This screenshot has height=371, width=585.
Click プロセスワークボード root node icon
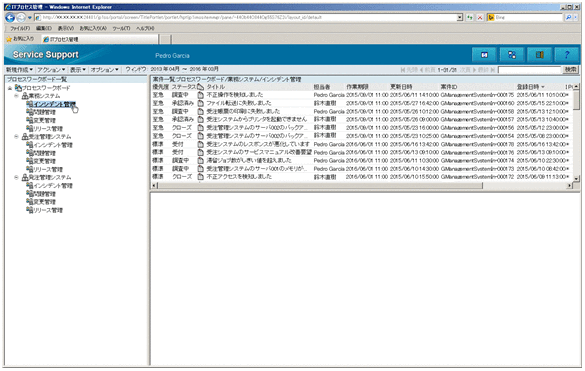(x=18, y=88)
